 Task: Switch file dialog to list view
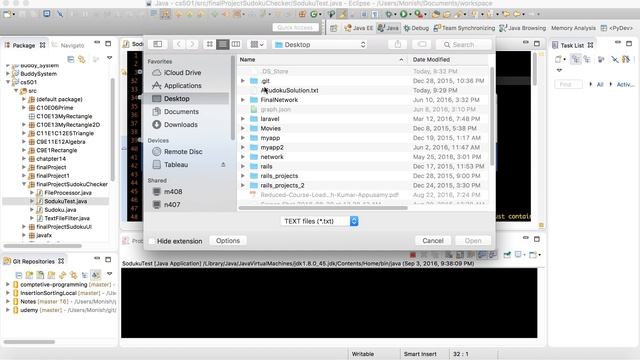(222, 44)
